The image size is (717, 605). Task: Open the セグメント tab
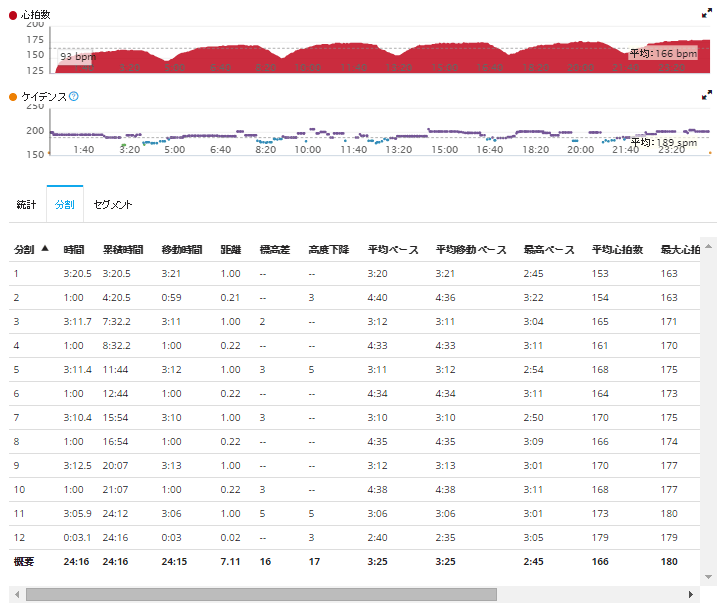pos(113,204)
